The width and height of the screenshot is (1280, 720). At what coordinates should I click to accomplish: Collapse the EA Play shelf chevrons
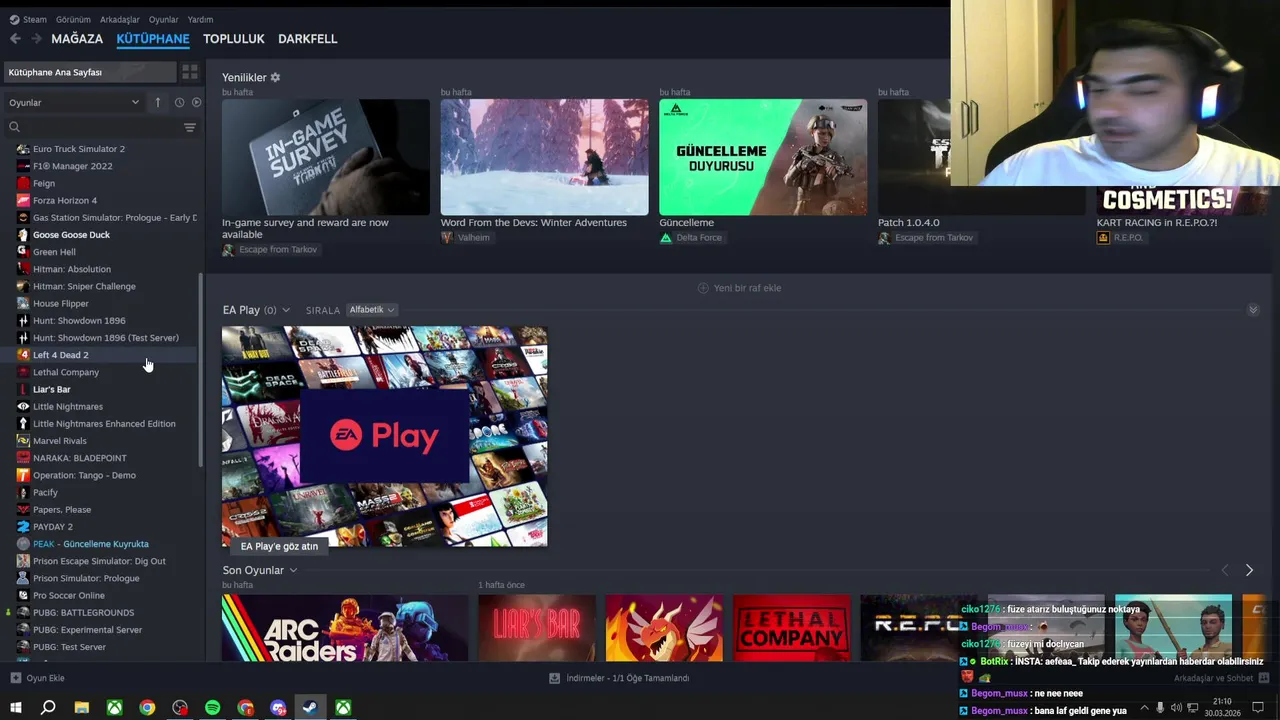click(x=1253, y=310)
